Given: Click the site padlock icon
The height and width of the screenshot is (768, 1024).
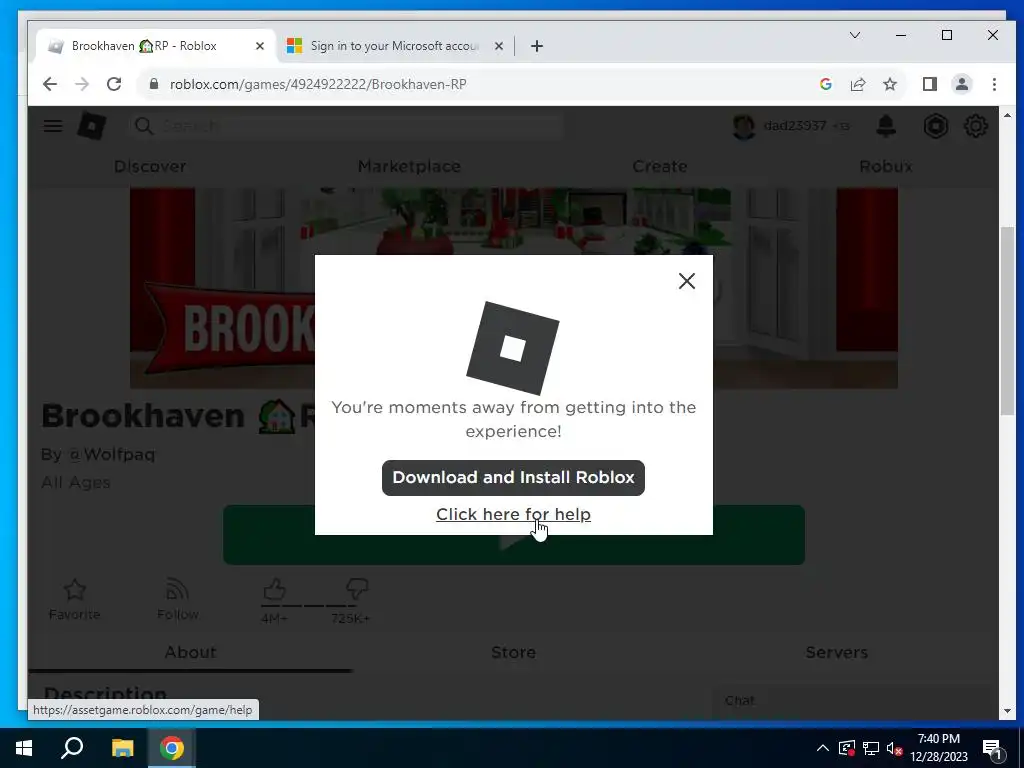Looking at the screenshot, I should coord(154,84).
